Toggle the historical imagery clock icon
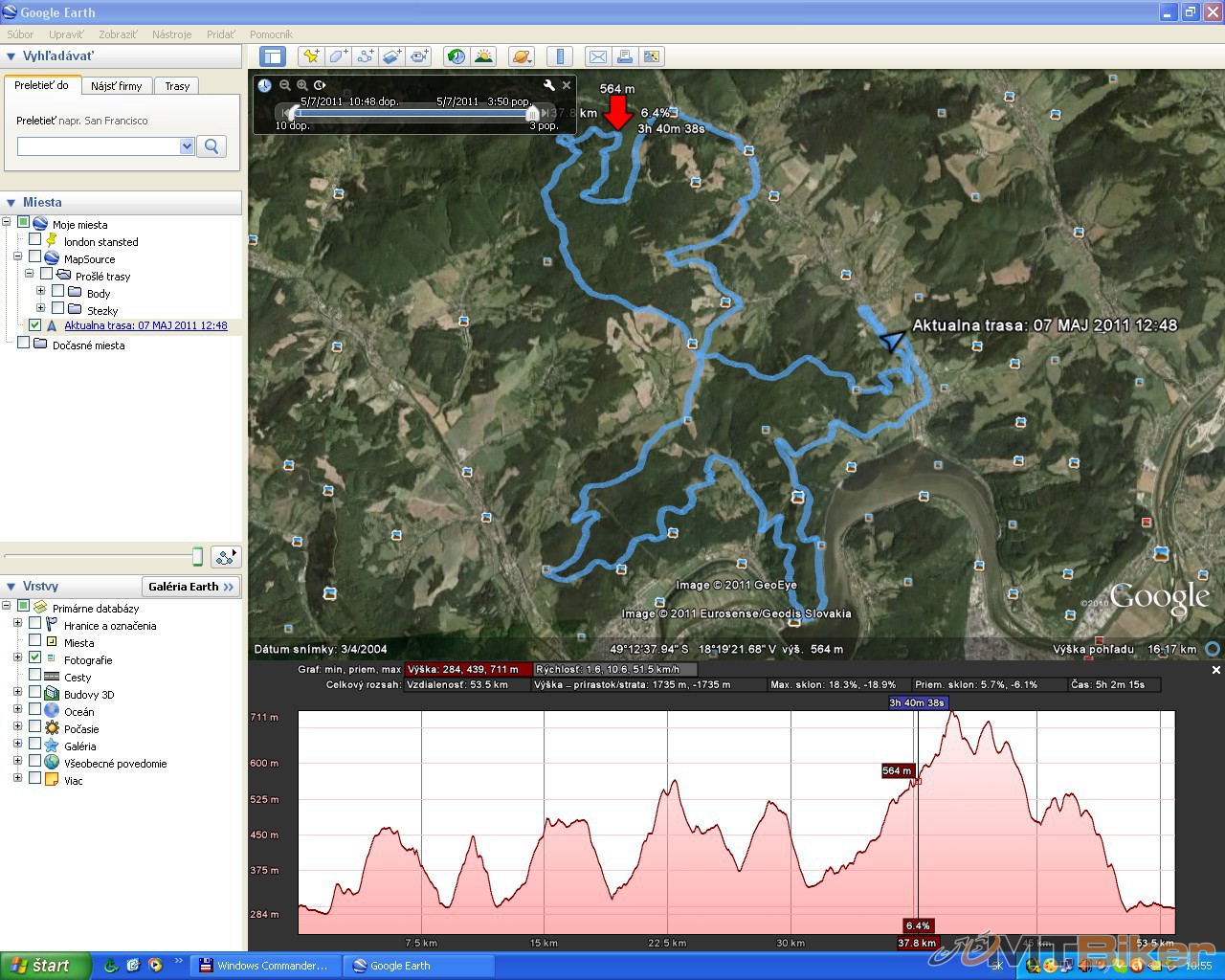1225x980 pixels. coord(457,56)
